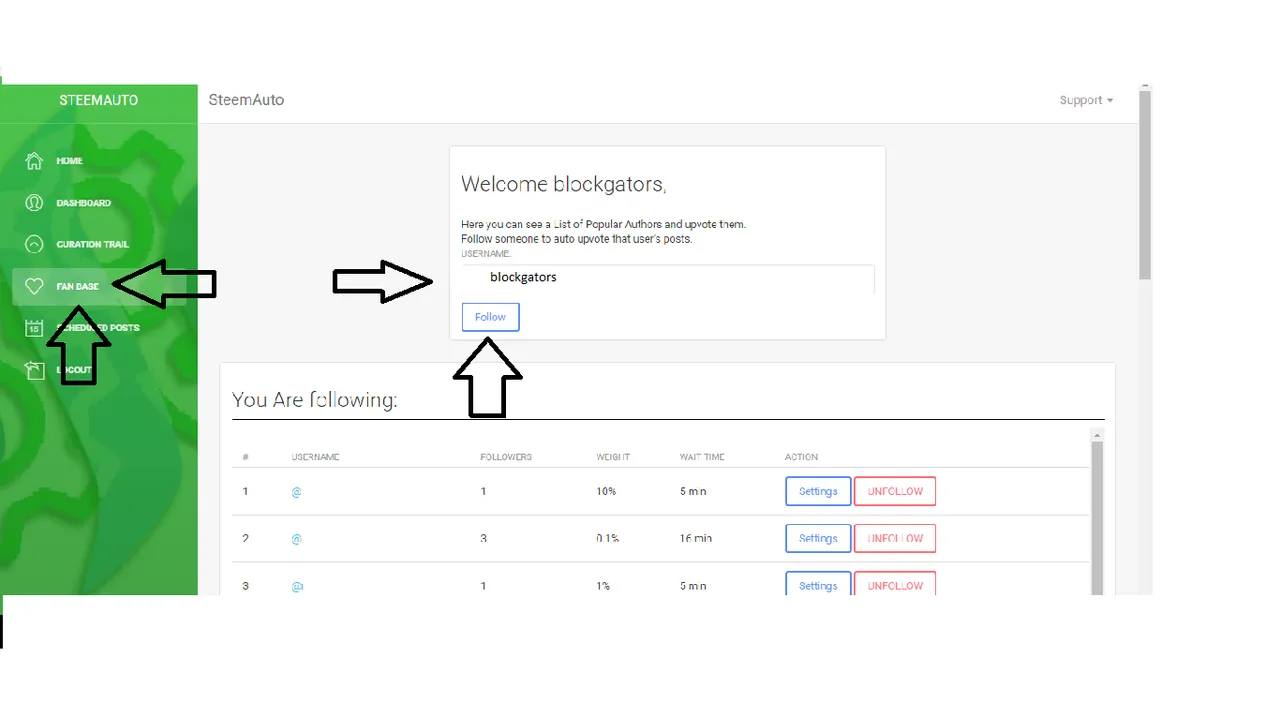This screenshot has width=1280, height=720.
Task: Unfollow the user in row 1
Action: 895,491
